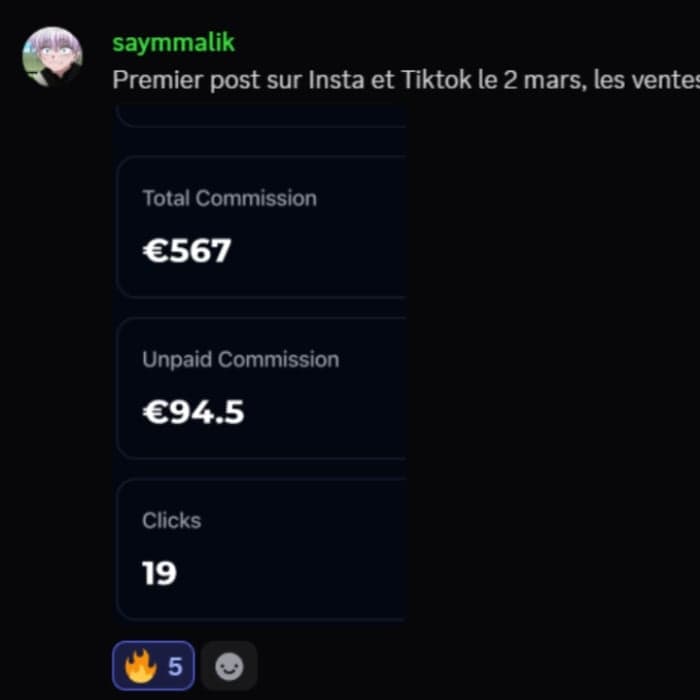Screen dimensions: 700x700
Task: Click the Clicks label
Action: coord(171,521)
